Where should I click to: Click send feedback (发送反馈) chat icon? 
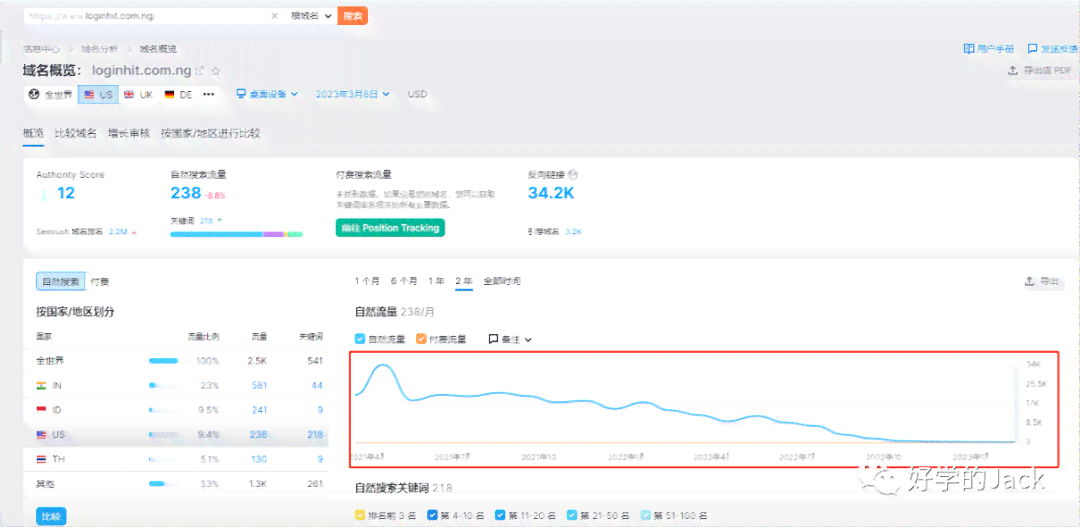[x=1032, y=49]
